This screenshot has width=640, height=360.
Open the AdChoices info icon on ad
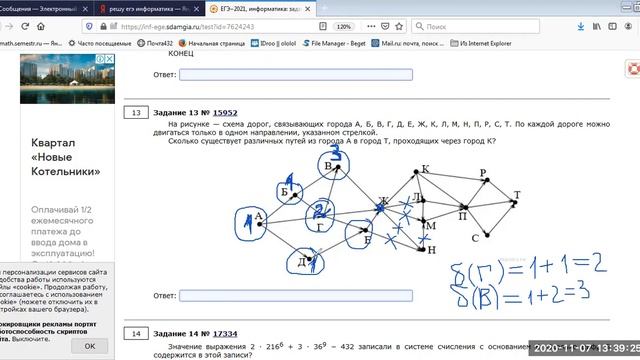pos(100,59)
